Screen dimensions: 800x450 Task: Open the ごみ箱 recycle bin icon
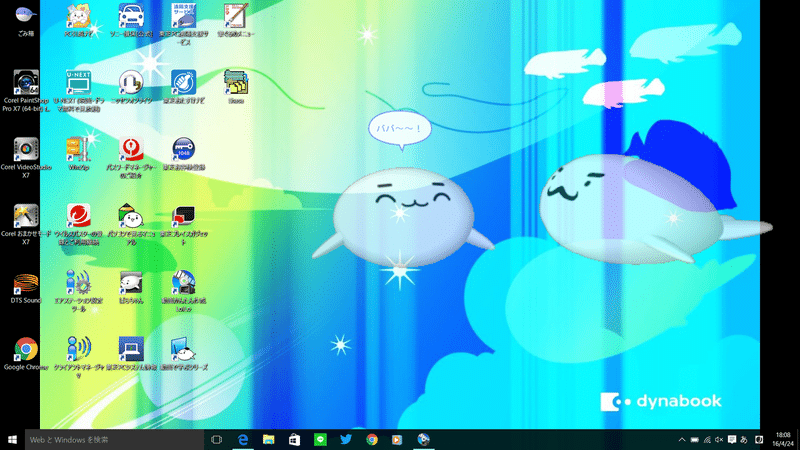[x=26, y=15]
